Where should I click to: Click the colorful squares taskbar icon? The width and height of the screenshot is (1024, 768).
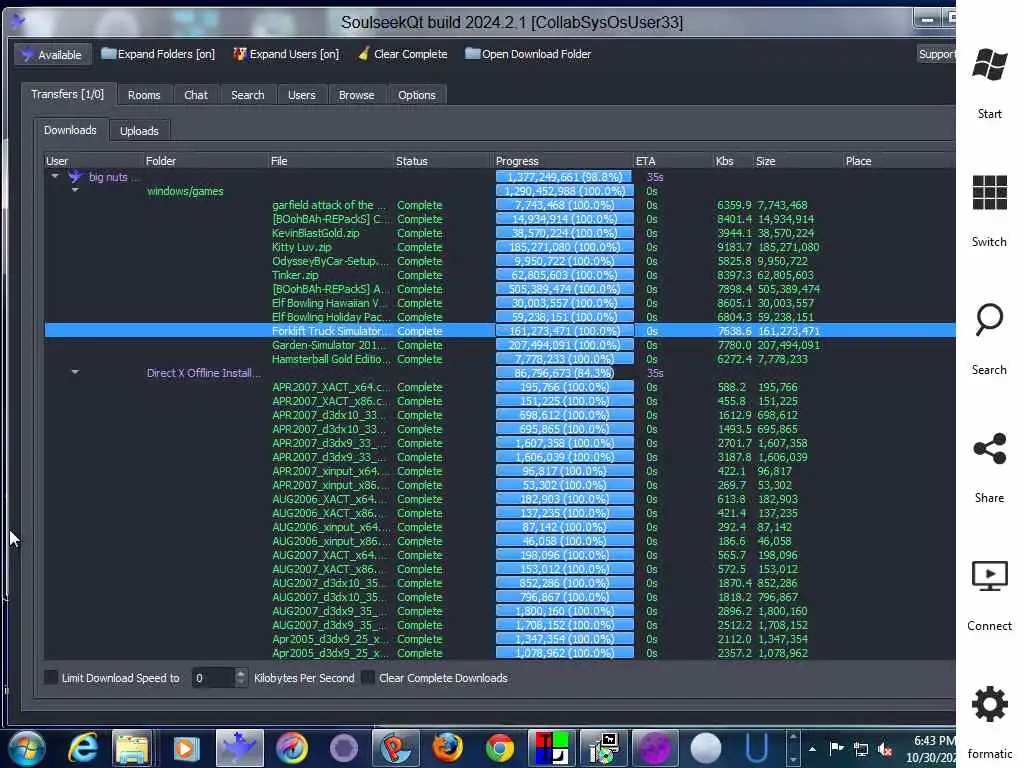552,748
